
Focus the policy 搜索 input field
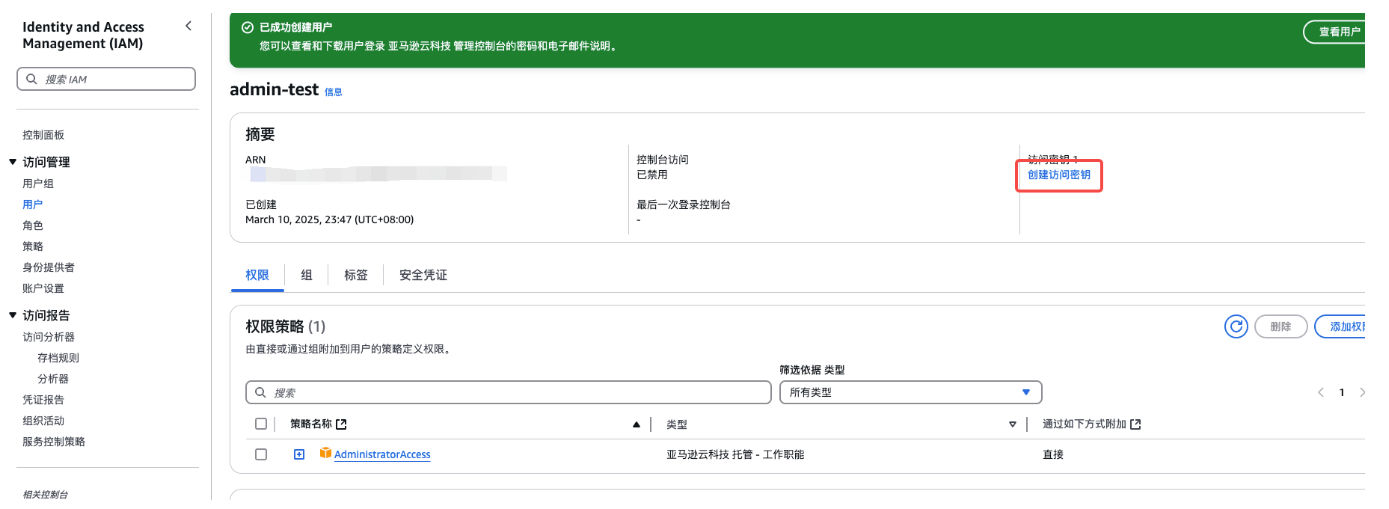(x=508, y=392)
